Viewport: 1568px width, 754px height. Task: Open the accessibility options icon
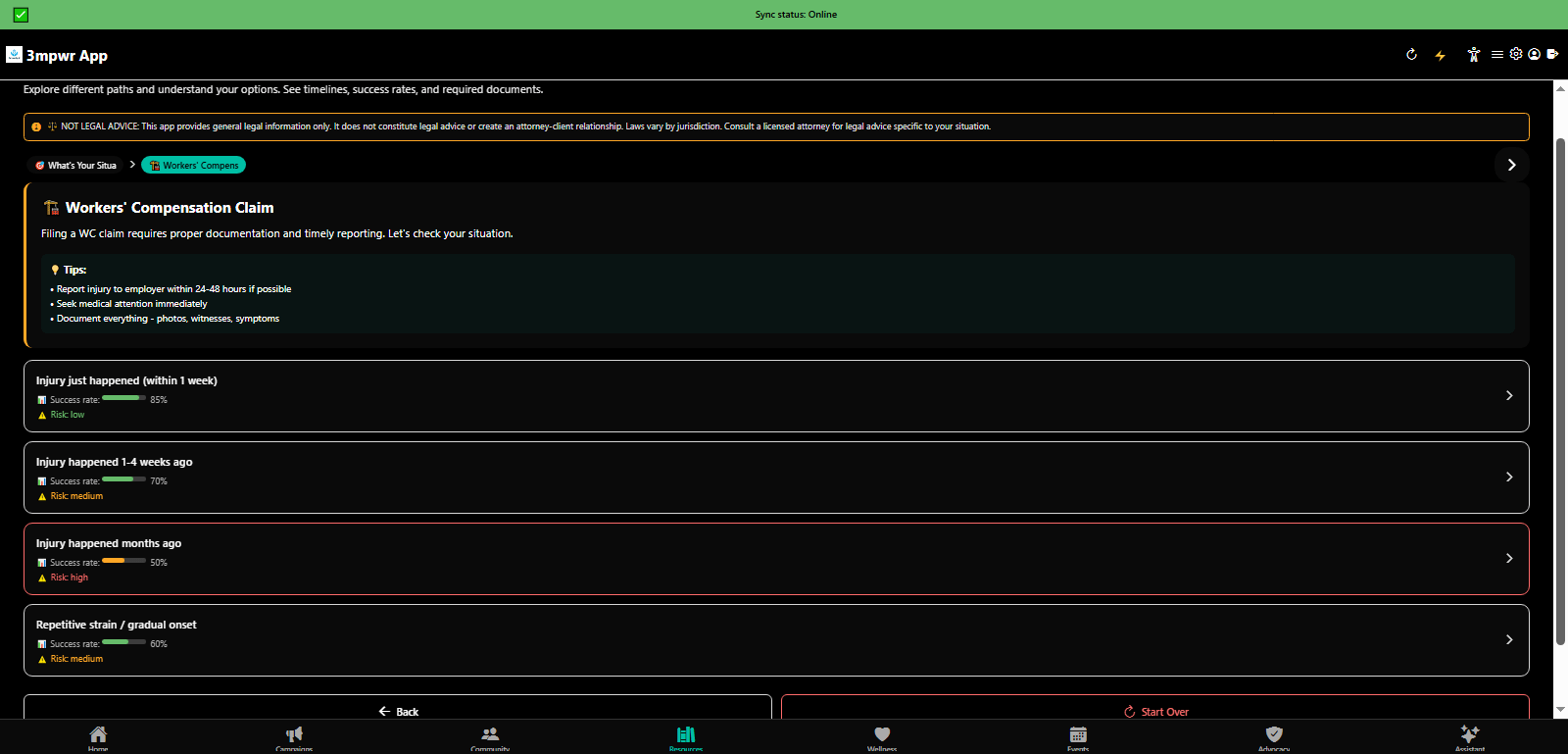pyautogui.click(x=1473, y=55)
